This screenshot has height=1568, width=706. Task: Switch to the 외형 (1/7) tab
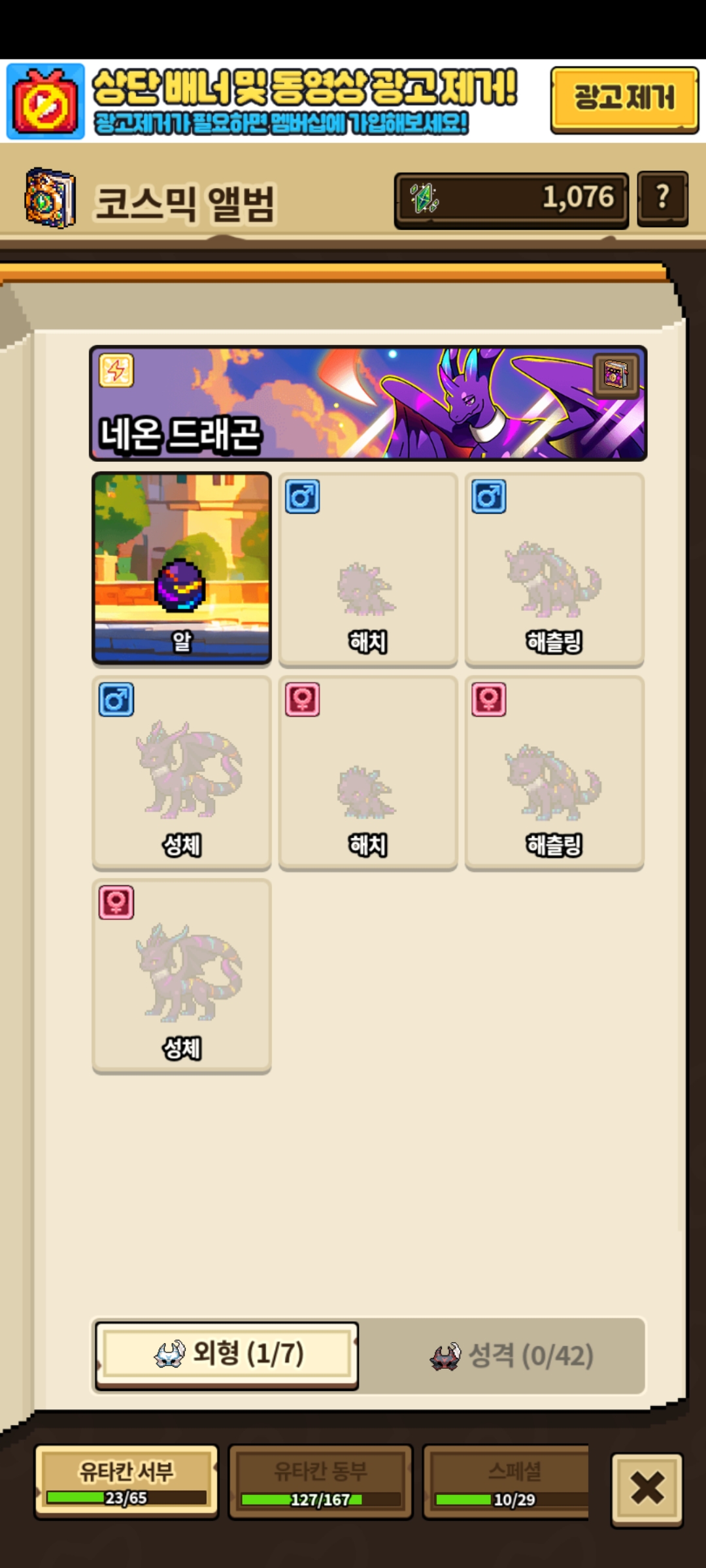(x=227, y=1354)
